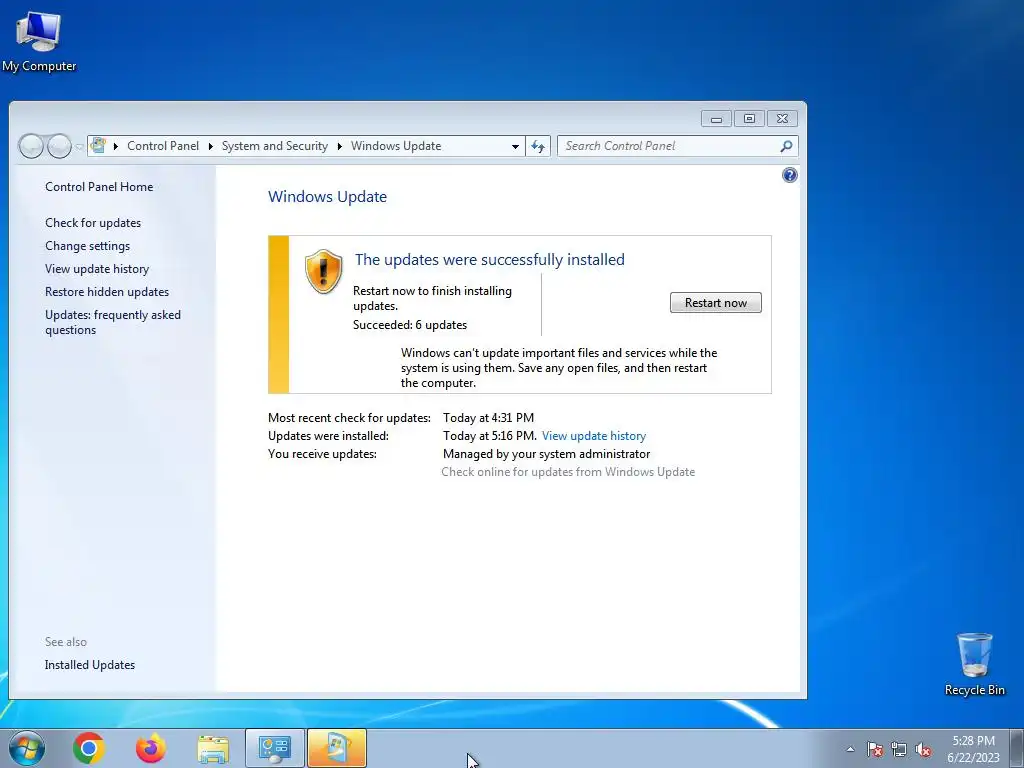Open the clock showing 5:28 PM
This screenshot has height=768, width=1024.
pyautogui.click(x=973, y=749)
